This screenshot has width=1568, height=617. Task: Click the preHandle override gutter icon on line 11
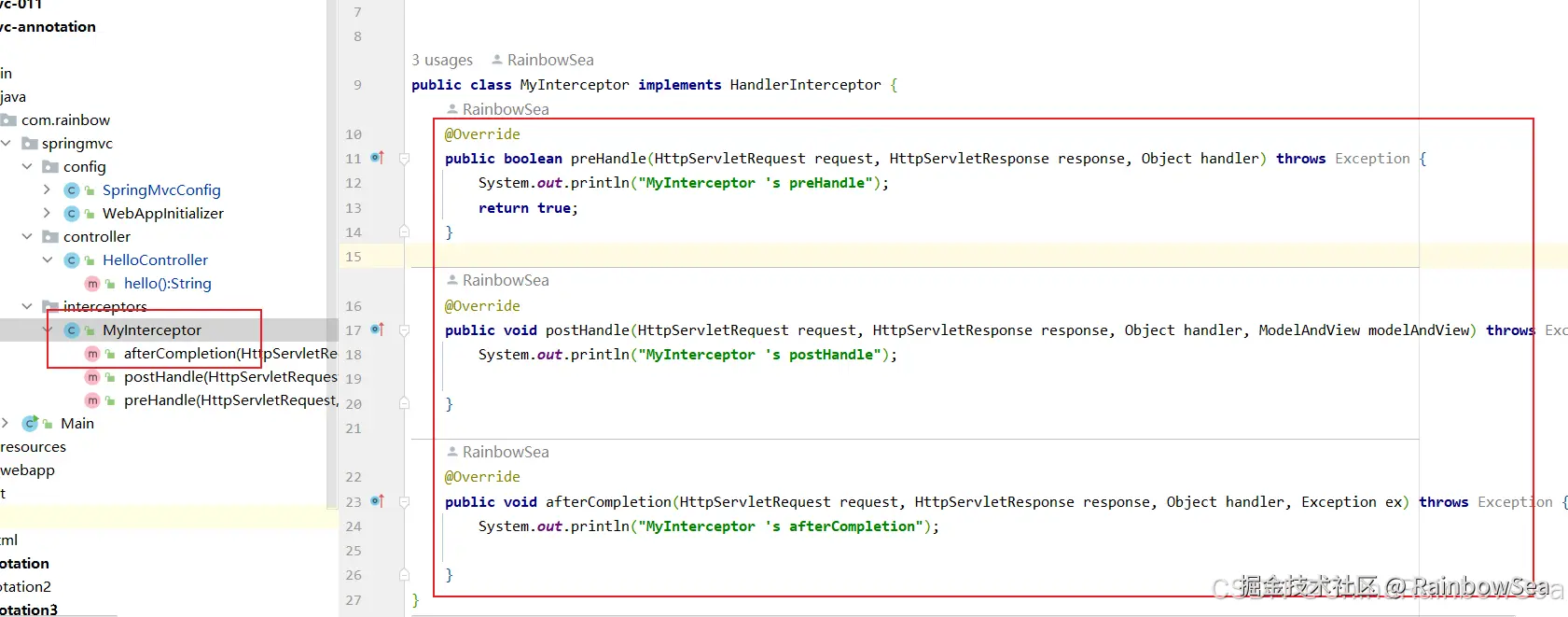click(377, 158)
